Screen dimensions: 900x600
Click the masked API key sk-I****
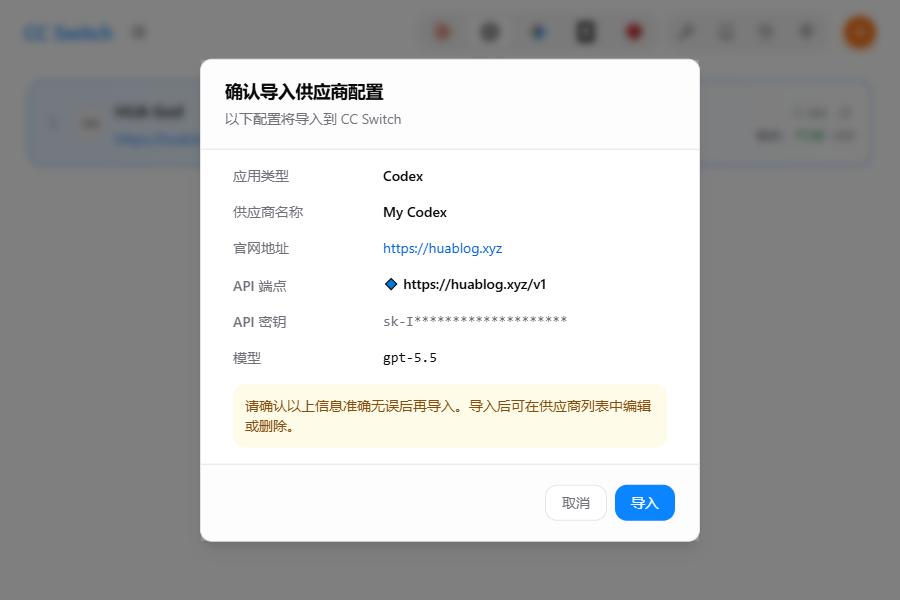475,321
